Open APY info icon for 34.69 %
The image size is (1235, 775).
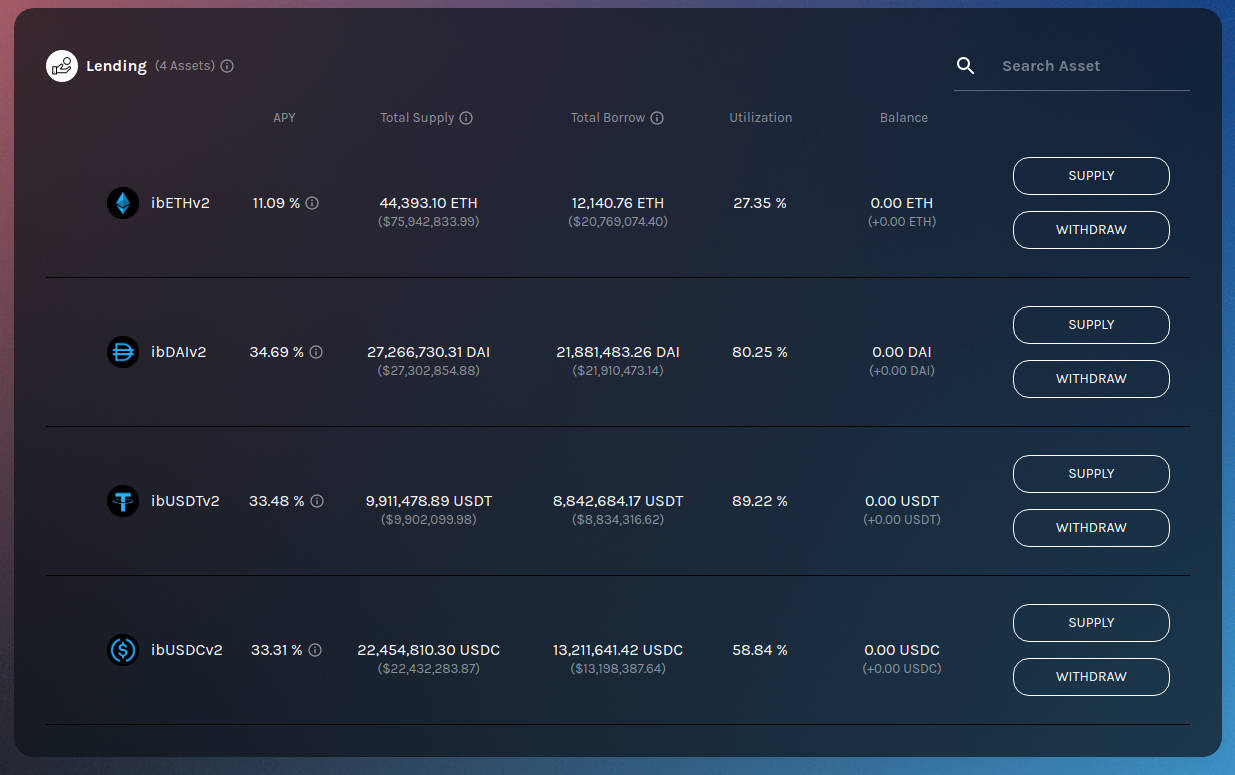click(x=316, y=352)
